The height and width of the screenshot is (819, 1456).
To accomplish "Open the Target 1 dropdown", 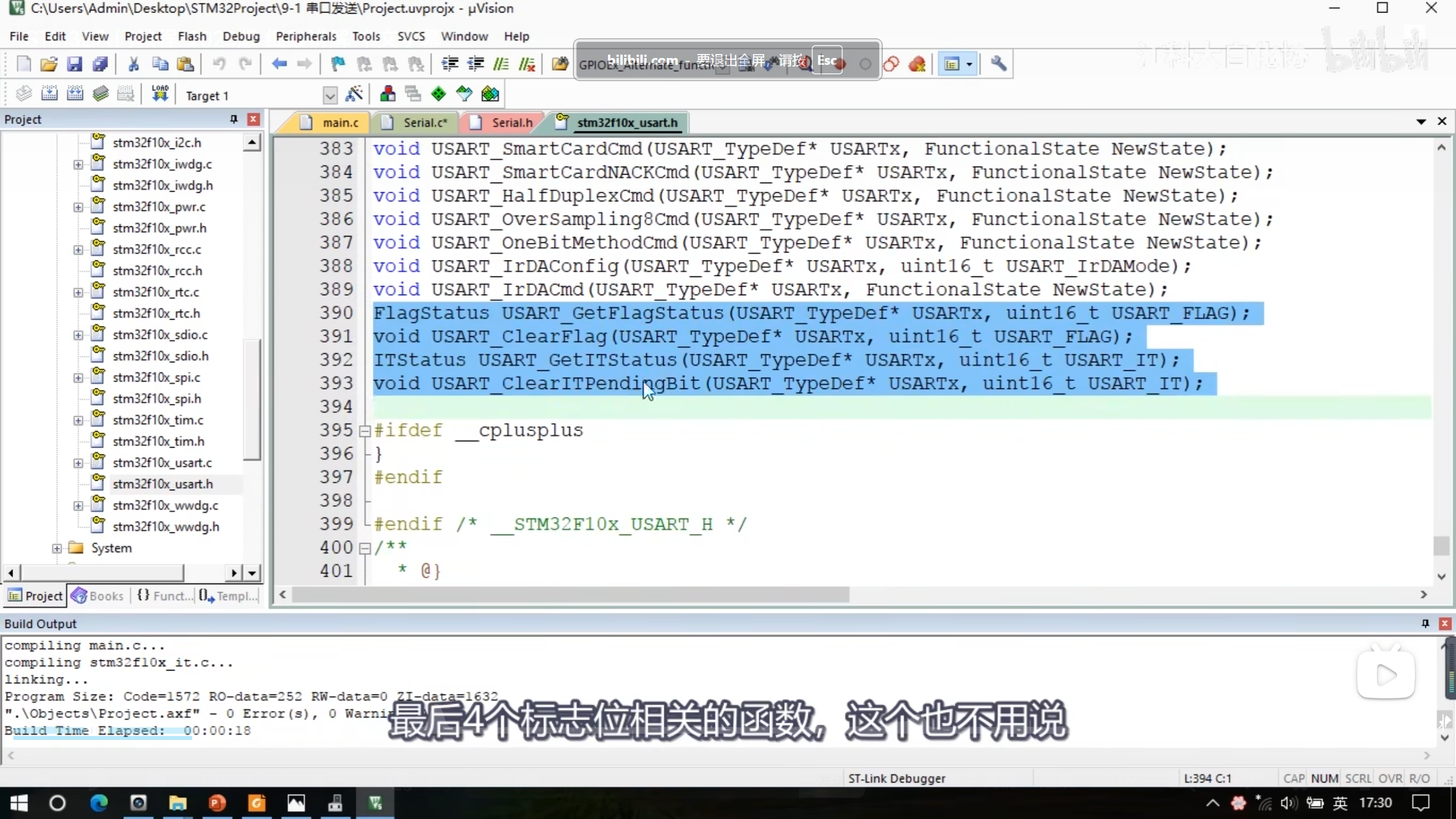I will (330, 95).
